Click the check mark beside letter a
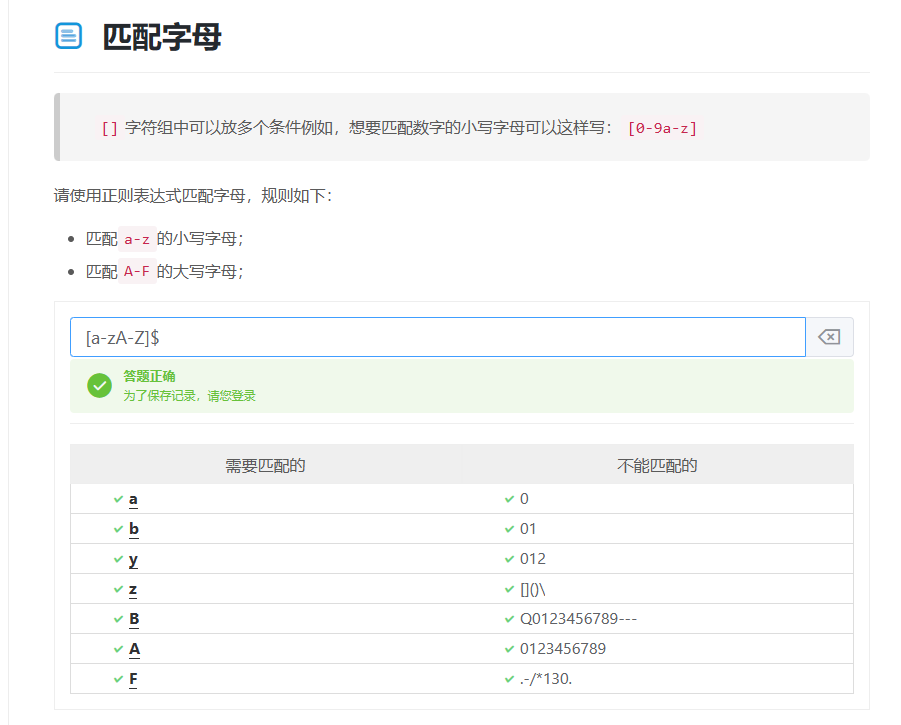Image resolution: width=901 pixels, height=725 pixels. point(118,499)
